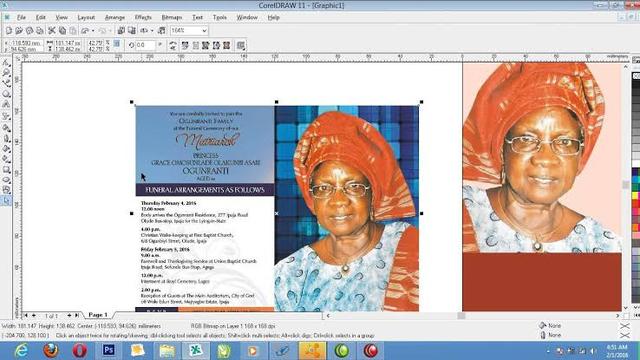
Task: Open Photoshop from the taskbar
Action: (x=109, y=350)
